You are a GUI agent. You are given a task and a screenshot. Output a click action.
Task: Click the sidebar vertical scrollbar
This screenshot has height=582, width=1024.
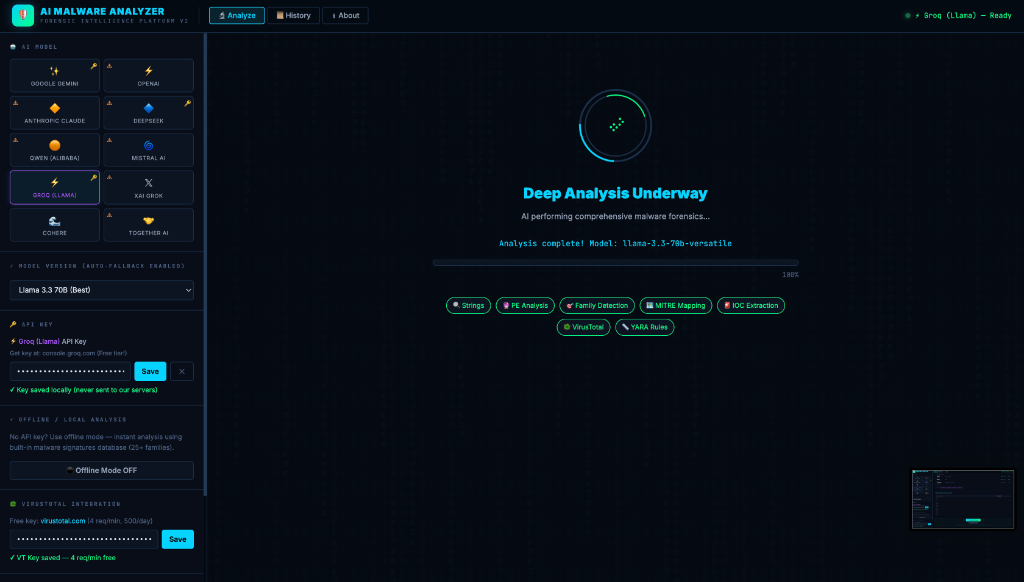[x=205, y=265]
